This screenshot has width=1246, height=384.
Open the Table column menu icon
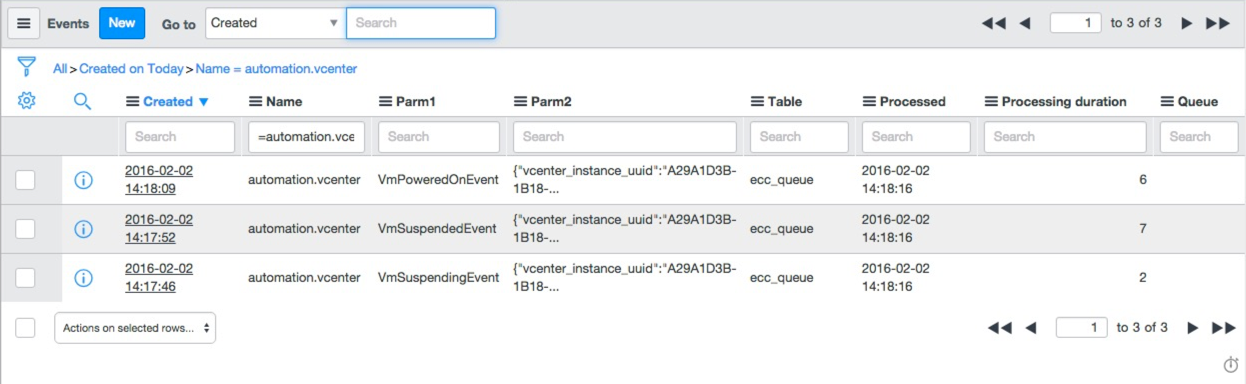[x=757, y=101]
